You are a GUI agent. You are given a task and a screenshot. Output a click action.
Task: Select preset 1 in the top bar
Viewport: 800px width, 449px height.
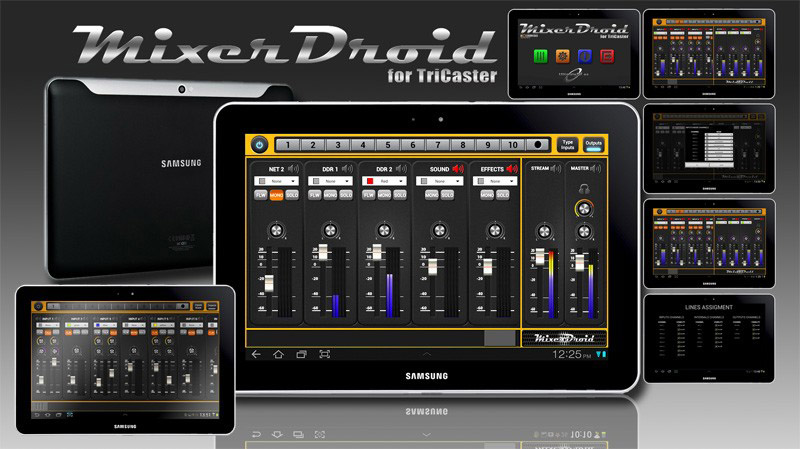(288, 145)
